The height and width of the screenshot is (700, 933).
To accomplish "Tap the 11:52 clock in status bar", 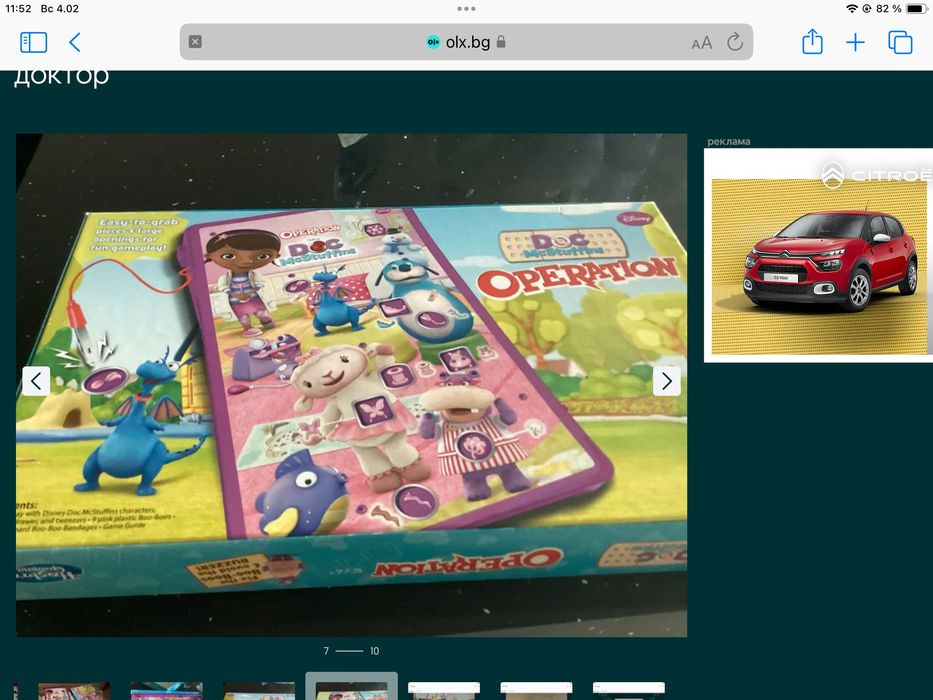I will 18,9.
